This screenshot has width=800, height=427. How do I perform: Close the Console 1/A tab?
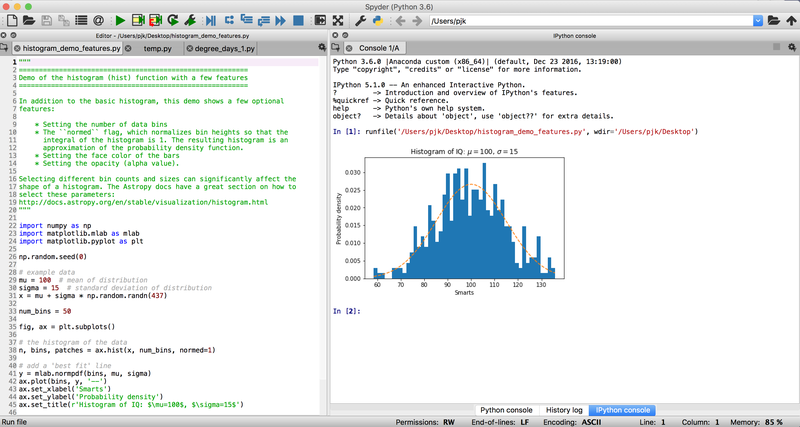349,48
